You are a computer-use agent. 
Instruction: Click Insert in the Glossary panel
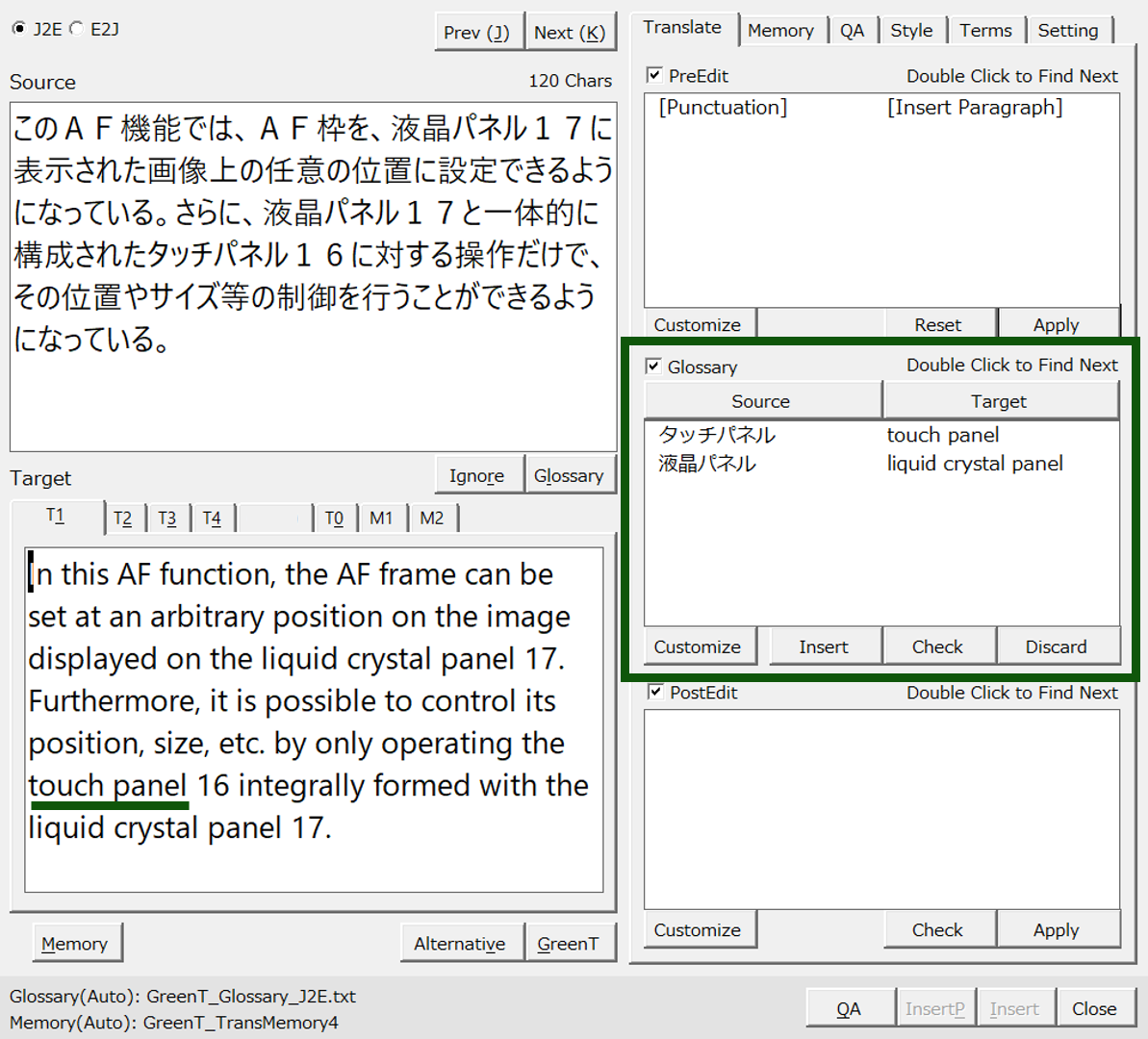point(824,646)
